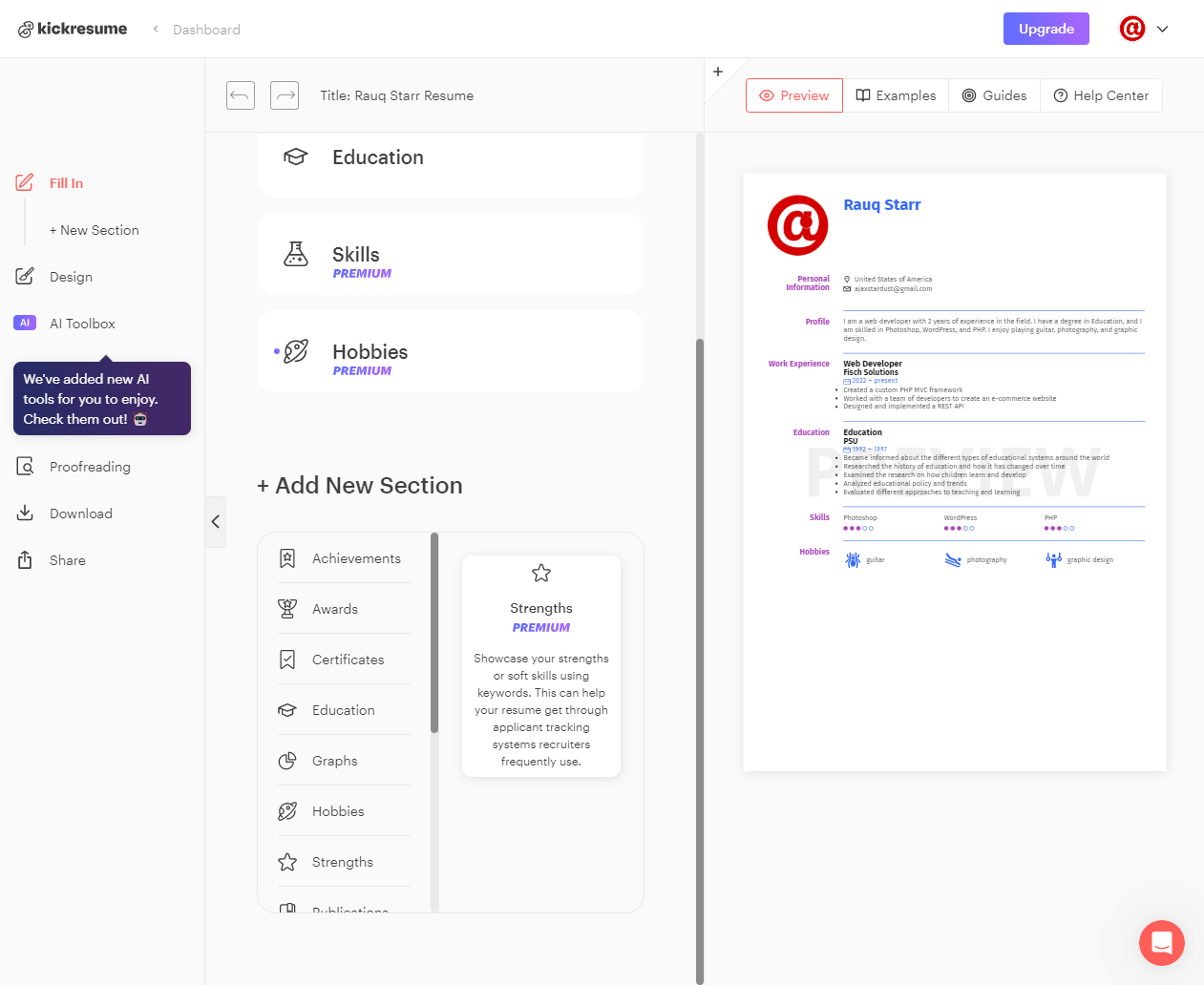Click the Upgrade button
The image size is (1204, 985).
[x=1046, y=29]
